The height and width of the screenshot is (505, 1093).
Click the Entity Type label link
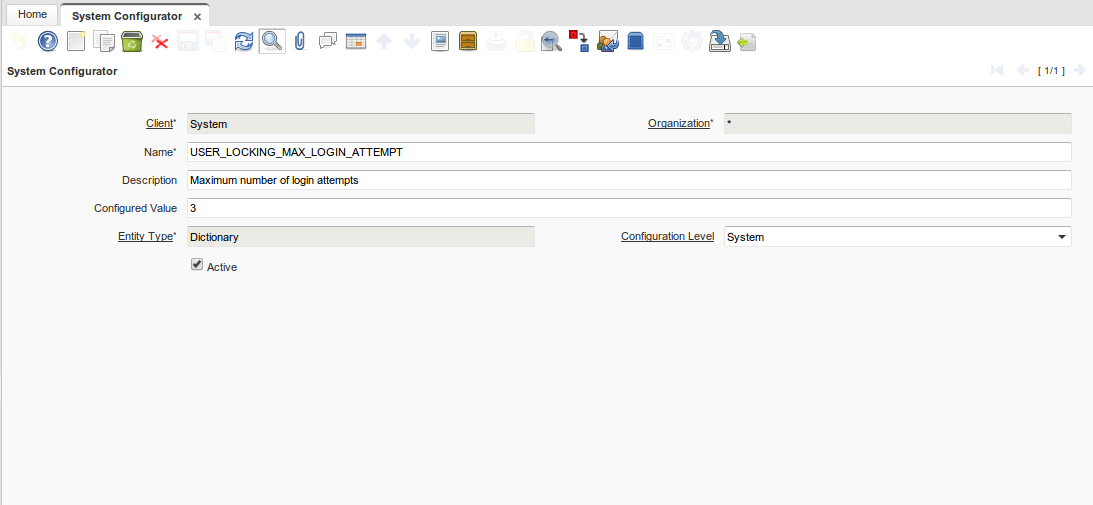coord(145,237)
